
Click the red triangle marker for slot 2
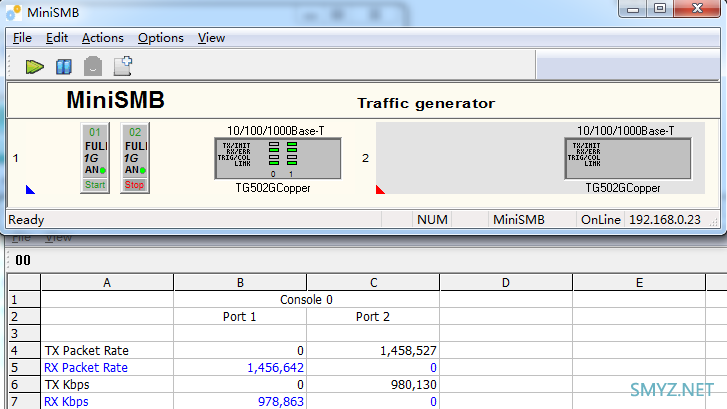coord(380,189)
